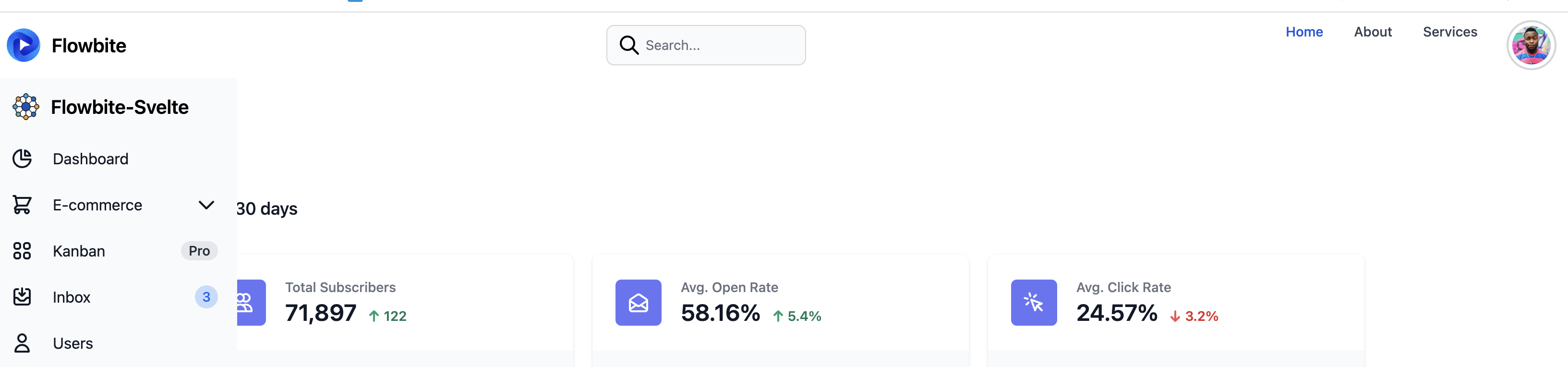Open the Services nav item

[x=1450, y=32]
